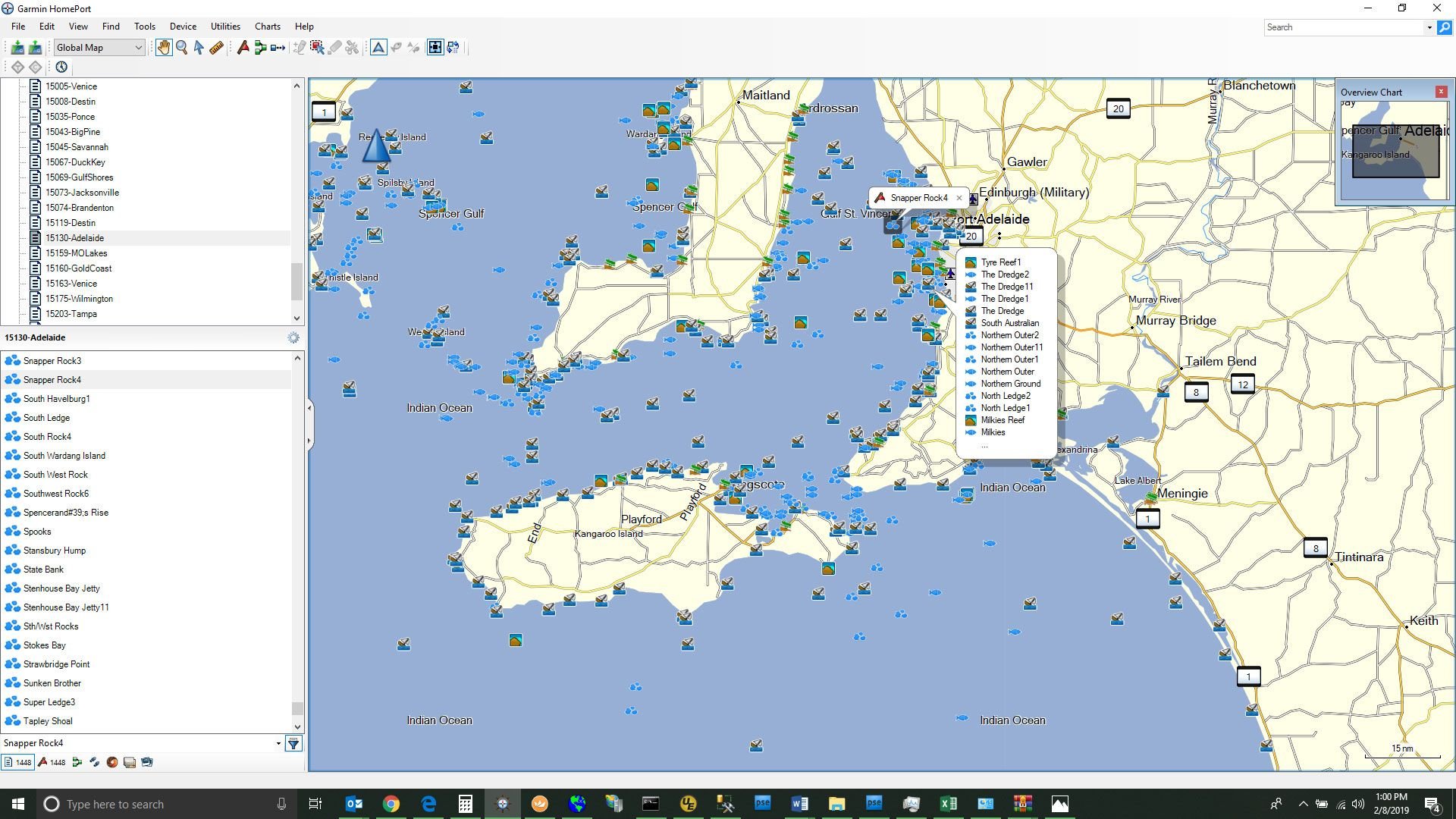
Task: Open Chrome from the Windows taskbar
Action: [391, 804]
